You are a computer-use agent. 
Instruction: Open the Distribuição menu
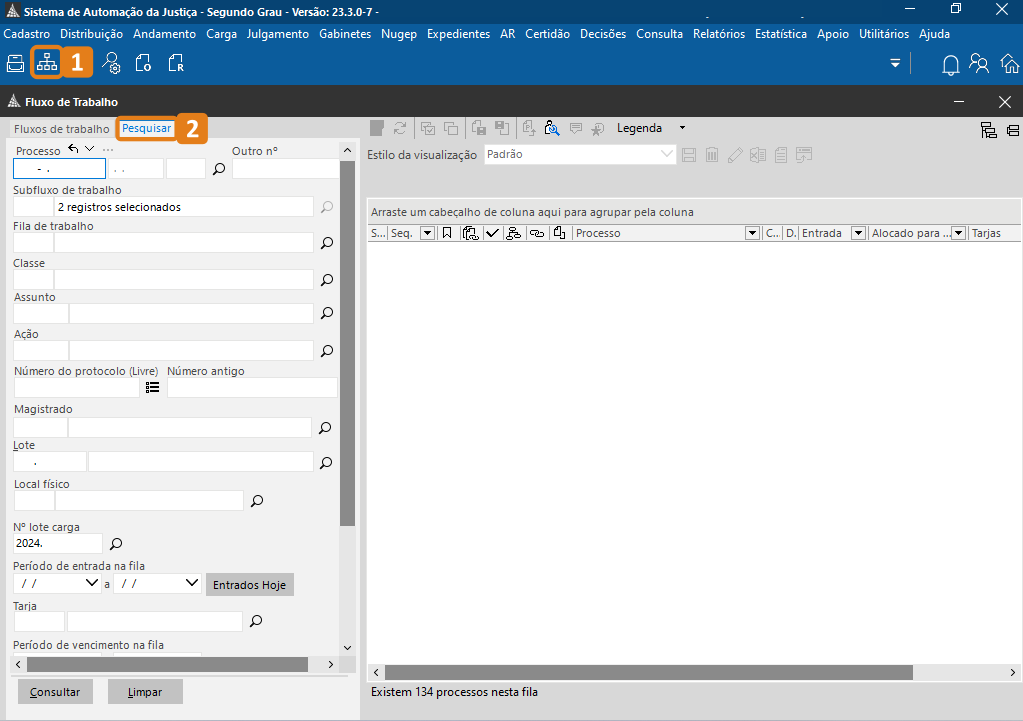pos(91,34)
